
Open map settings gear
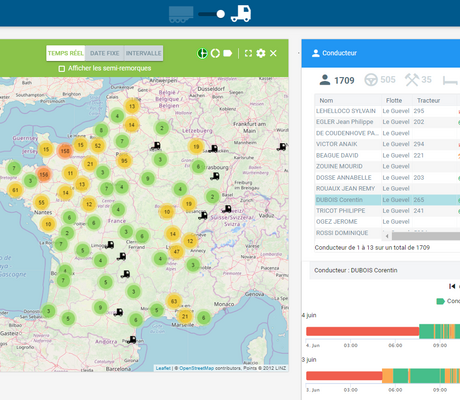pyautogui.click(x=261, y=53)
